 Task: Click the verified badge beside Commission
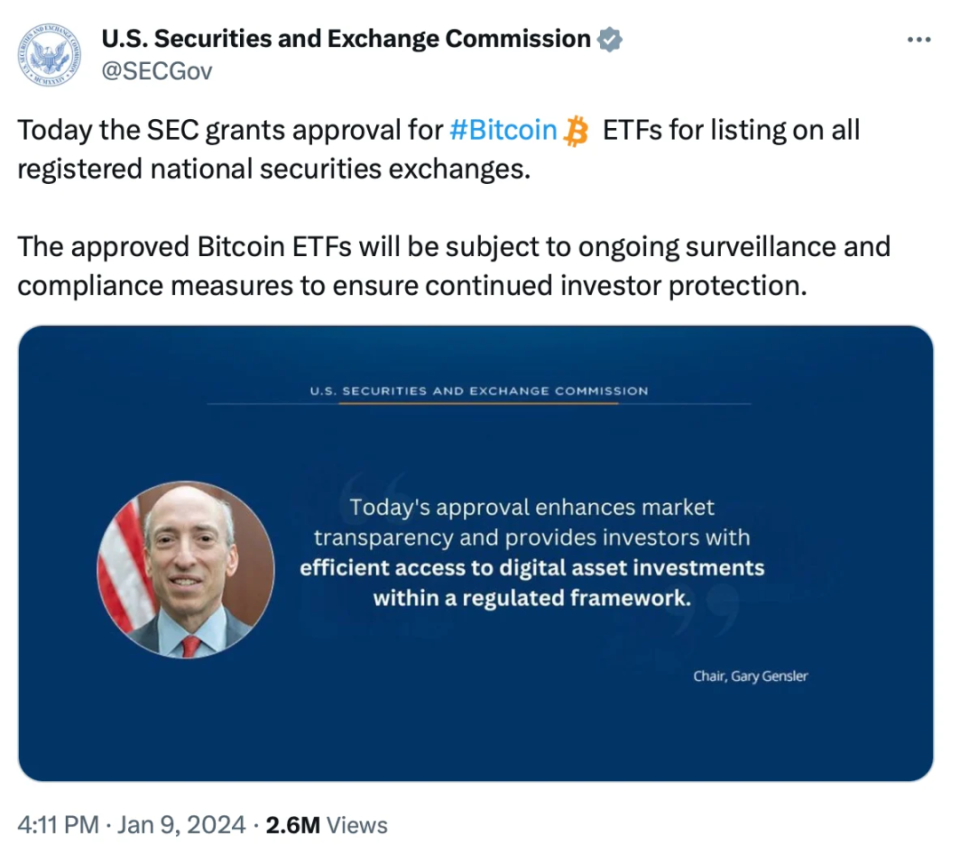610,39
